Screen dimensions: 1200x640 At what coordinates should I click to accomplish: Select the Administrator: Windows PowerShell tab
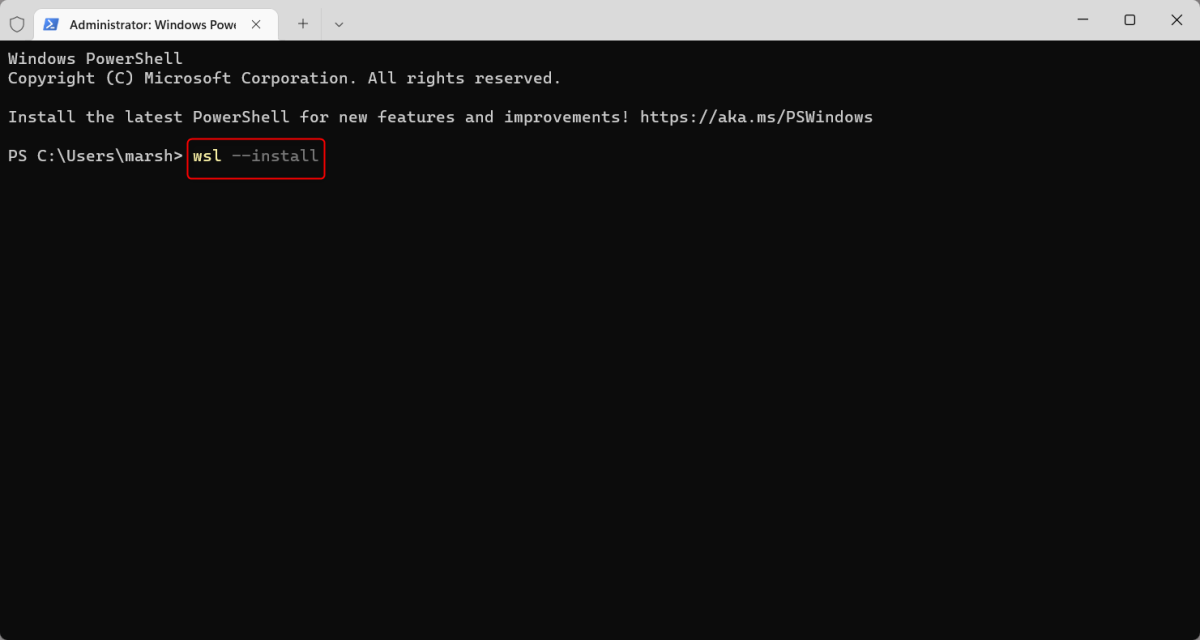(x=150, y=23)
